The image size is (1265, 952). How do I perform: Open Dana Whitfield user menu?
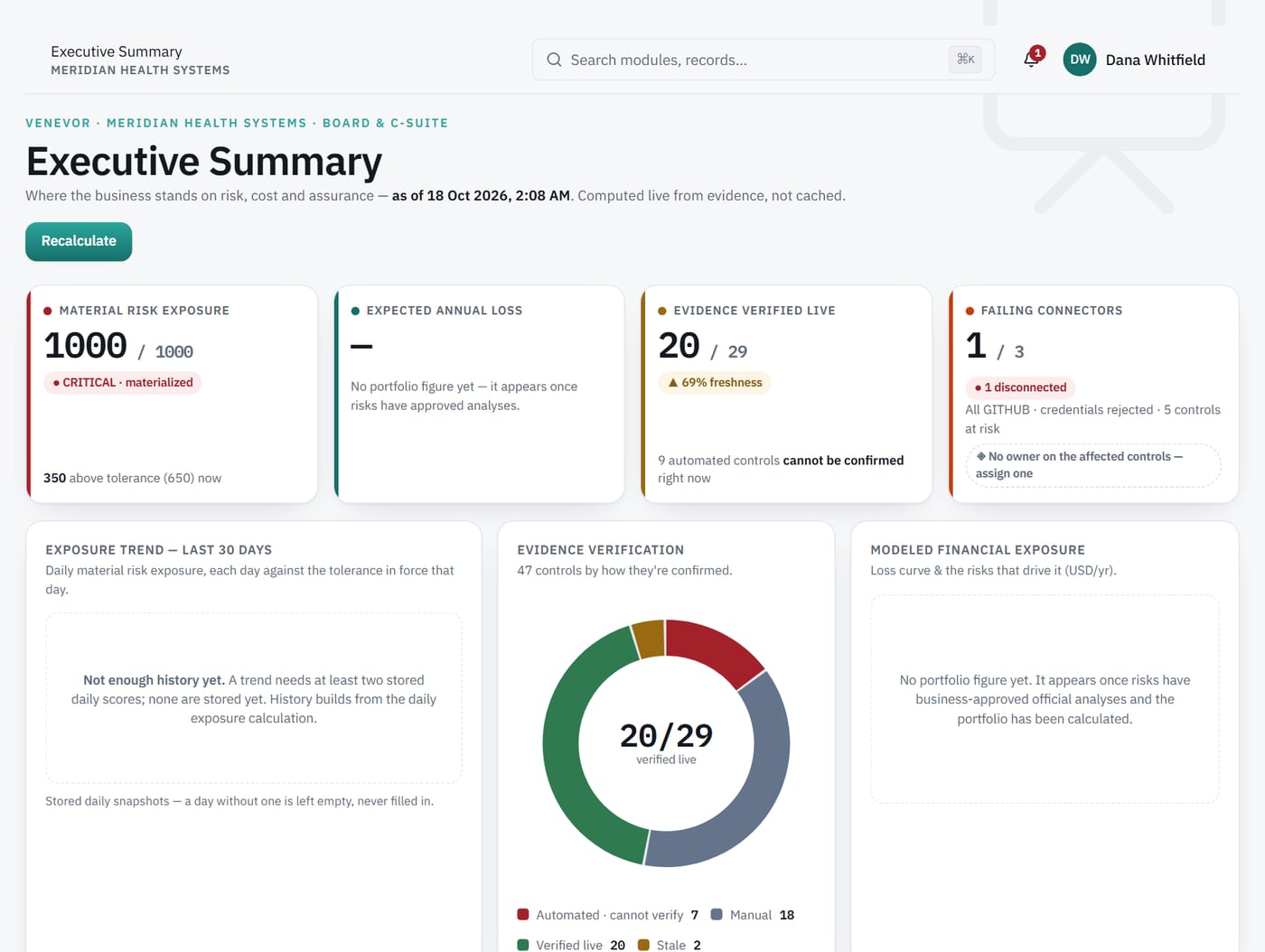(x=1134, y=60)
